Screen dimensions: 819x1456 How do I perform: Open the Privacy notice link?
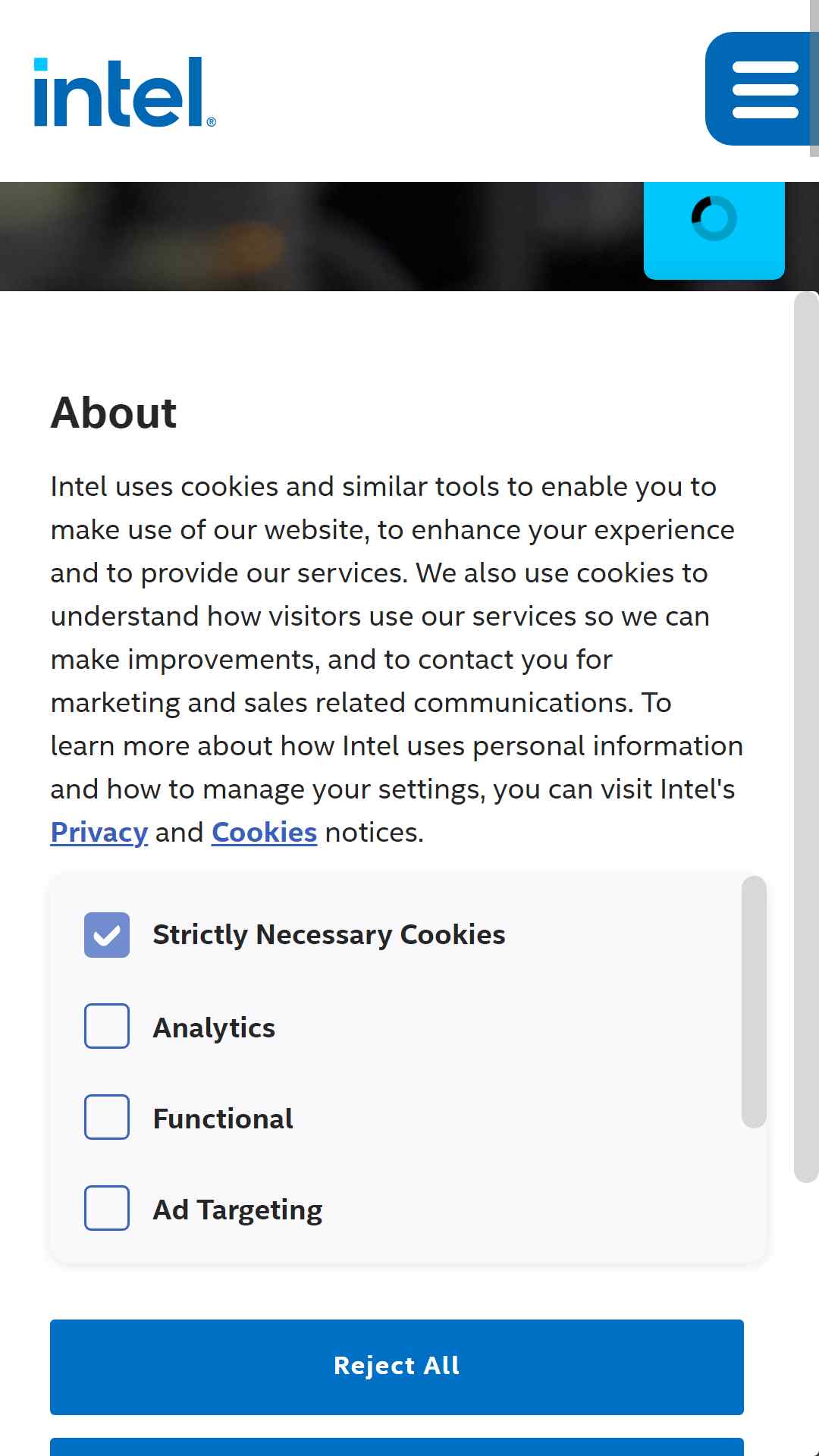tap(99, 833)
